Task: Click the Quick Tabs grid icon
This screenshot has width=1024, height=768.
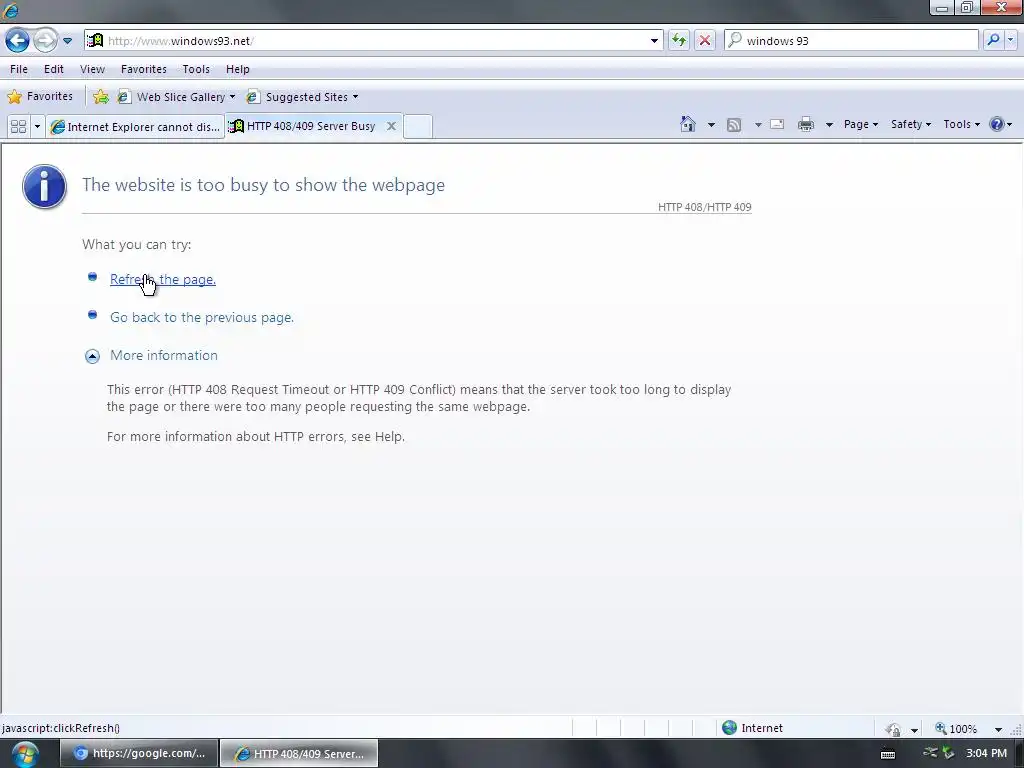Action: (18, 126)
